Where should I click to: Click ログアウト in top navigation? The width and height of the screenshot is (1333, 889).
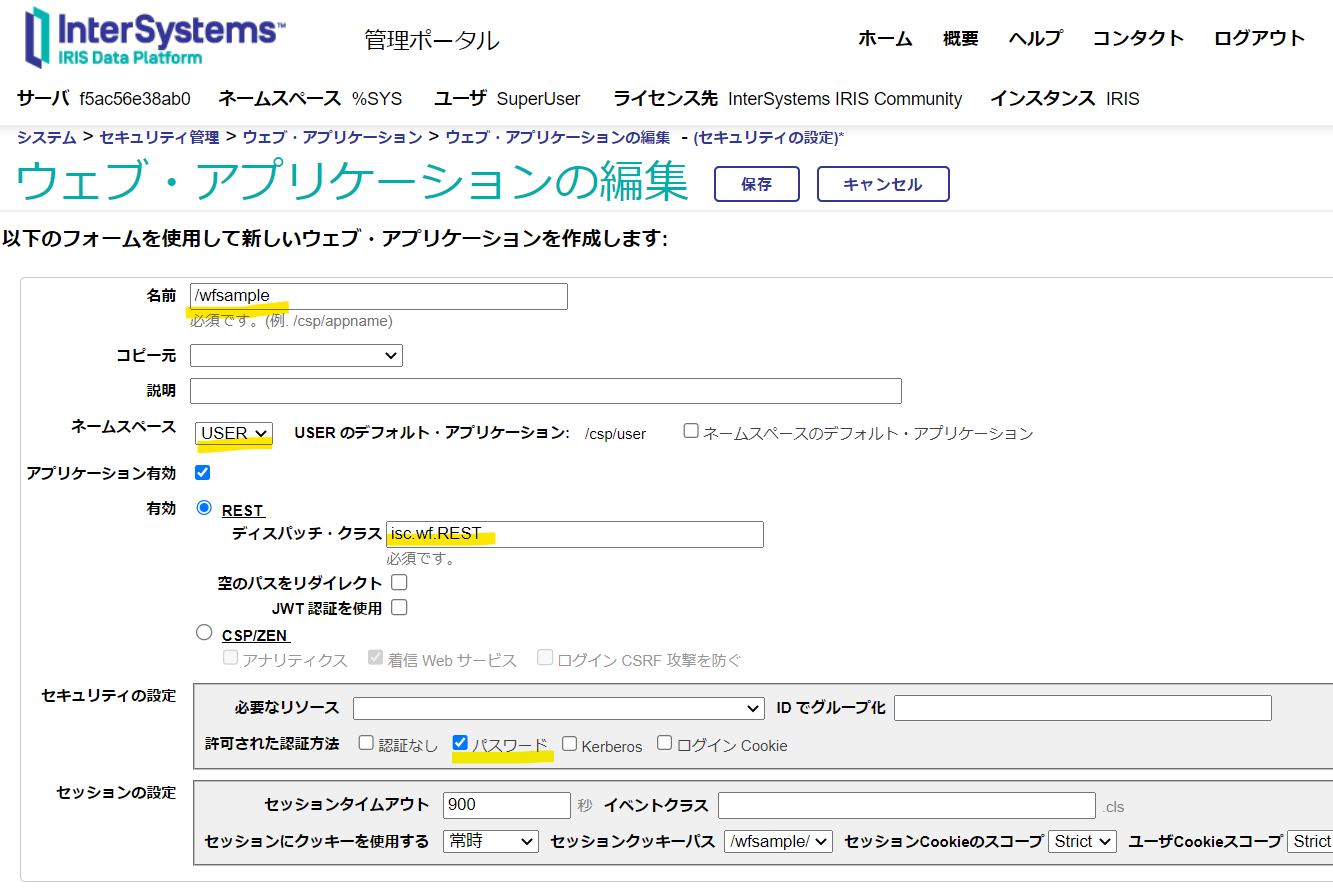[1259, 39]
